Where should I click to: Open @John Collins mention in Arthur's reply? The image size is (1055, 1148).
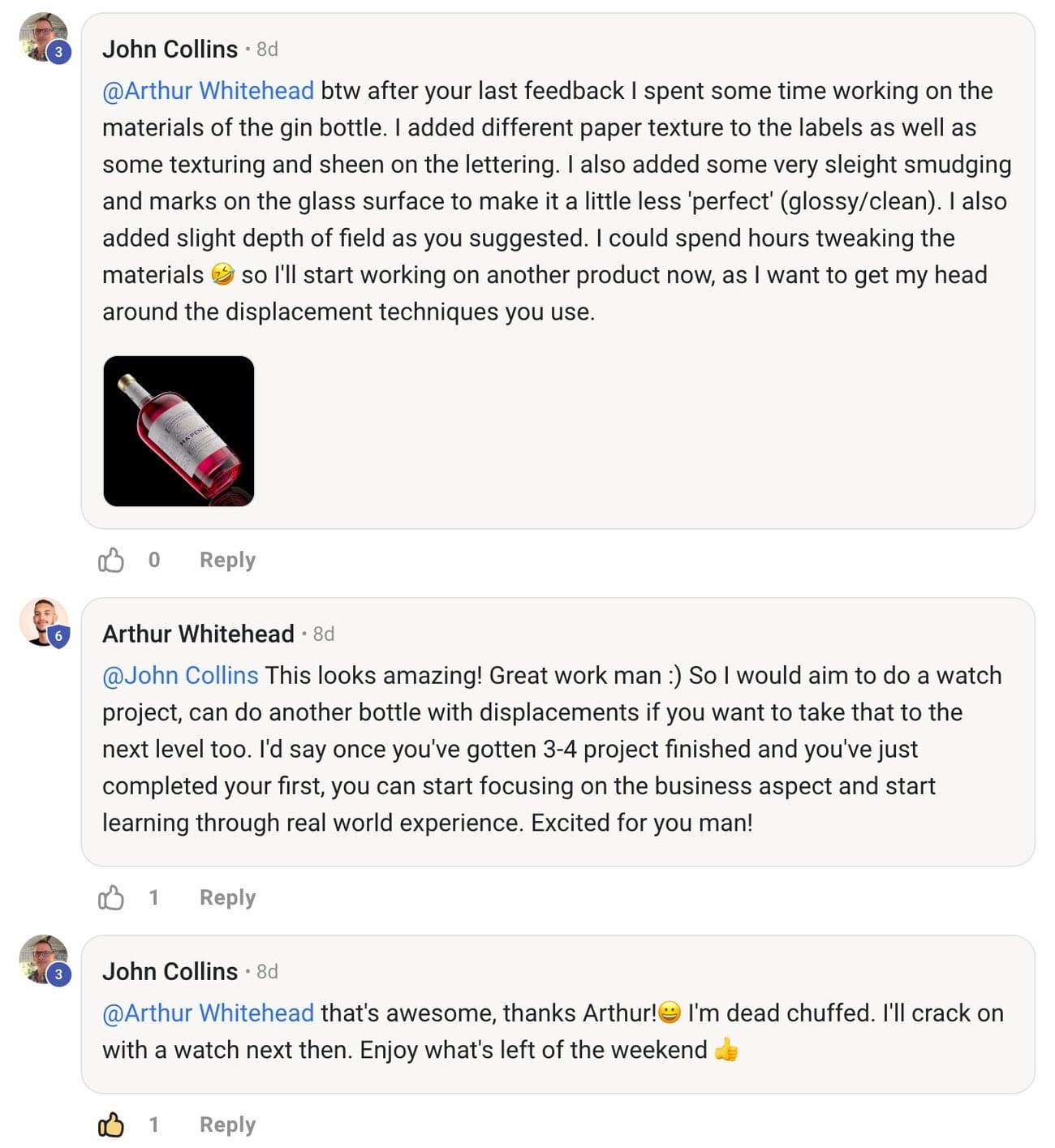pyautogui.click(x=180, y=676)
